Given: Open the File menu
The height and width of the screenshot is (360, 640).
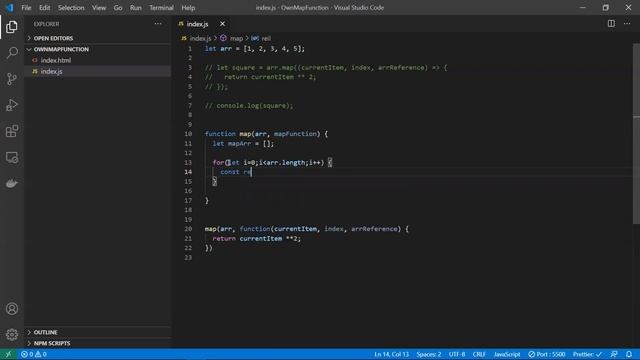Looking at the screenshot, I should point(26,8).
